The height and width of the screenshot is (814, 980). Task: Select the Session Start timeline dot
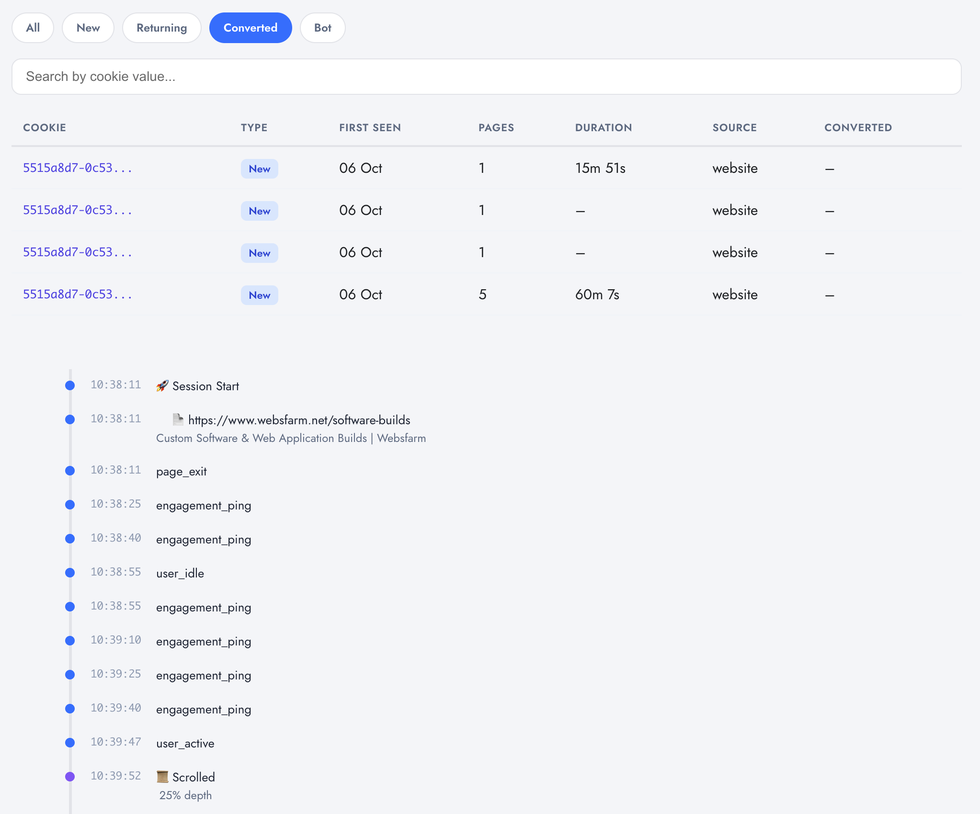[70, 386]
